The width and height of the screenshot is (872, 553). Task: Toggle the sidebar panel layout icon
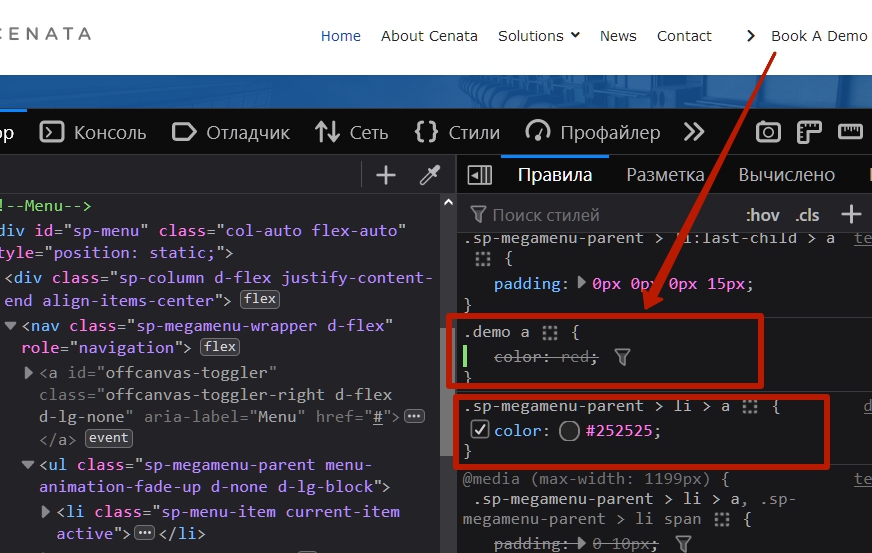click(x=480, y=175)
